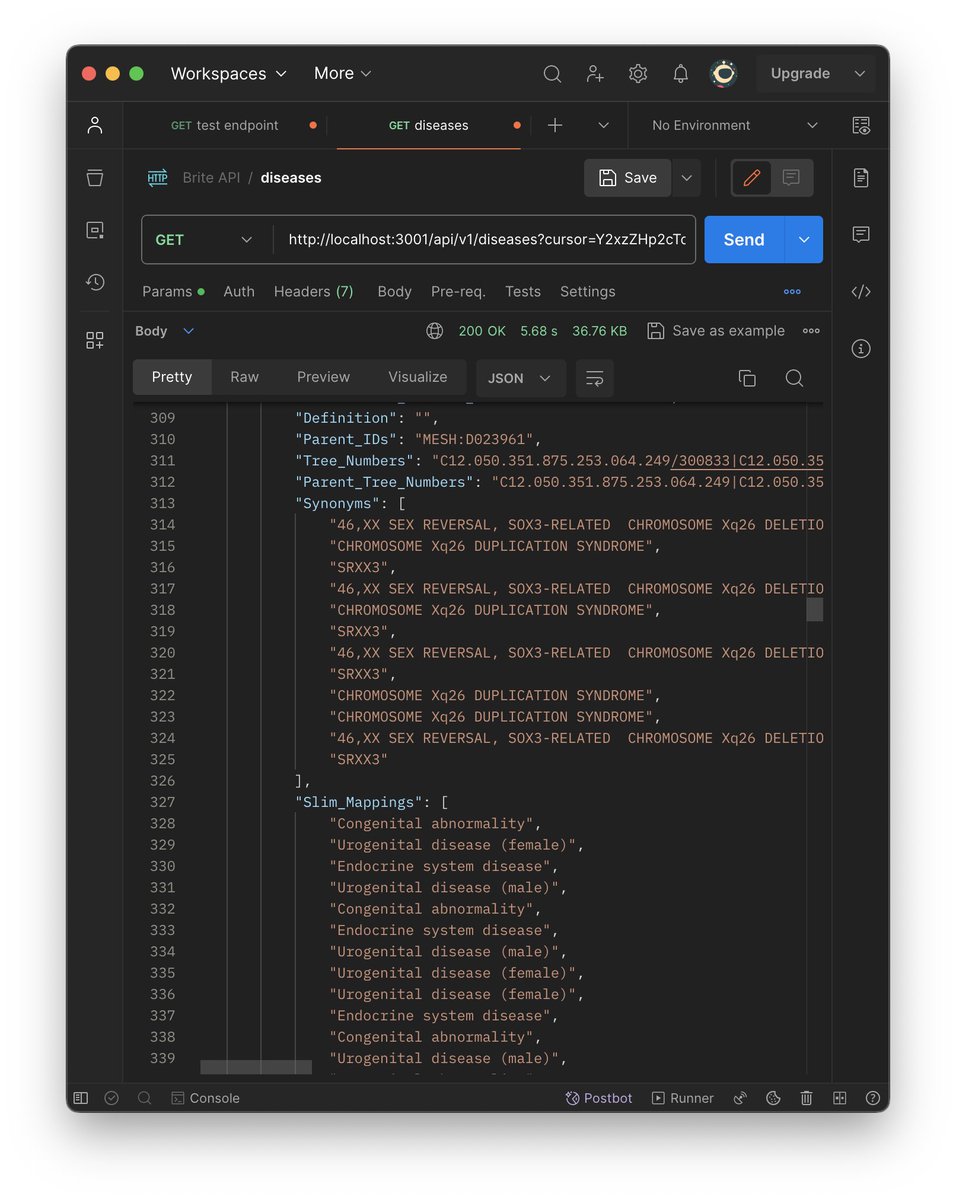Open the Workspaces dropdown
956x1200 pixels.
[x=228, y=73]
